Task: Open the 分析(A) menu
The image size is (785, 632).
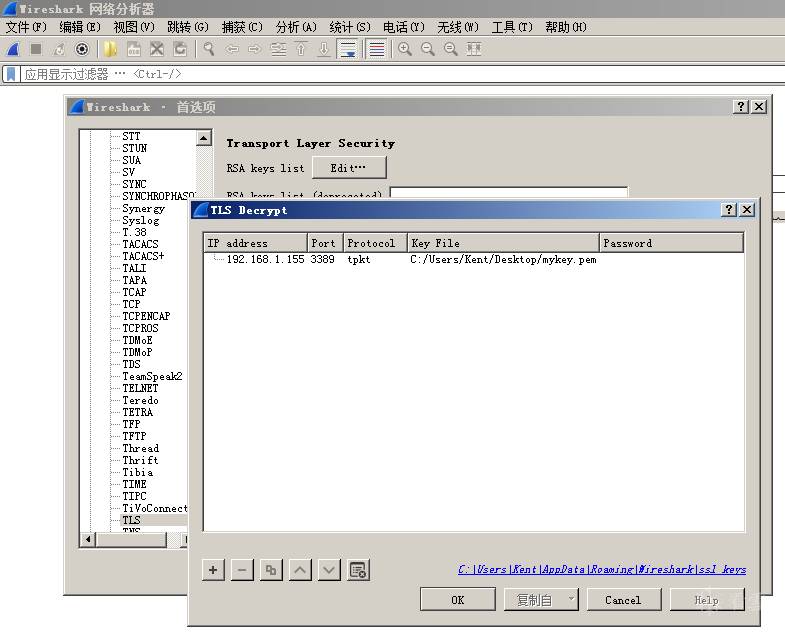Action: [x=296, y=27]
